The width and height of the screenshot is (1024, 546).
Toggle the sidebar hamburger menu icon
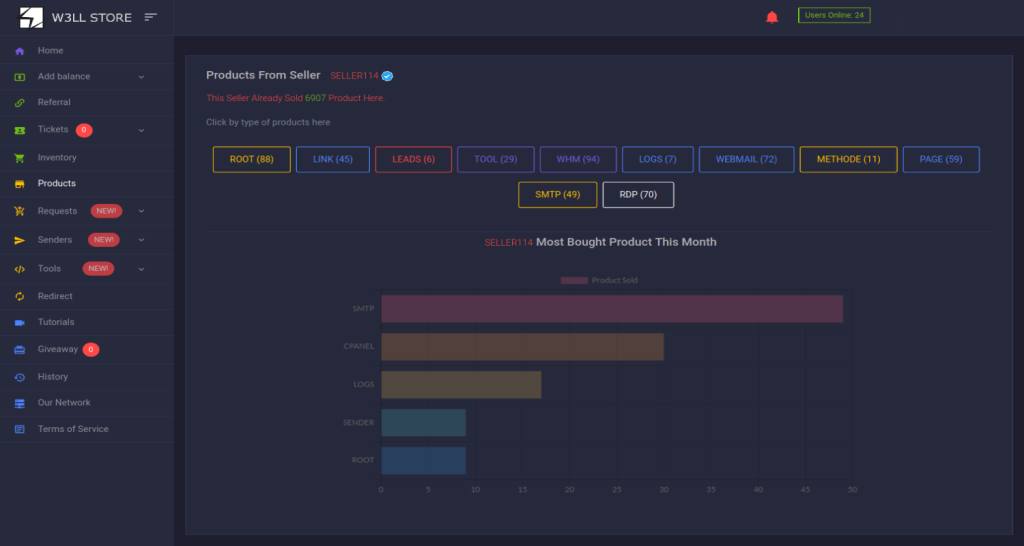coord(151,17)
